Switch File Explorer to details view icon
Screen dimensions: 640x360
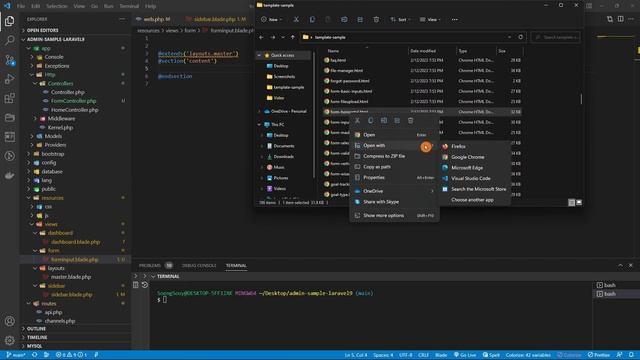coord(571,202)
